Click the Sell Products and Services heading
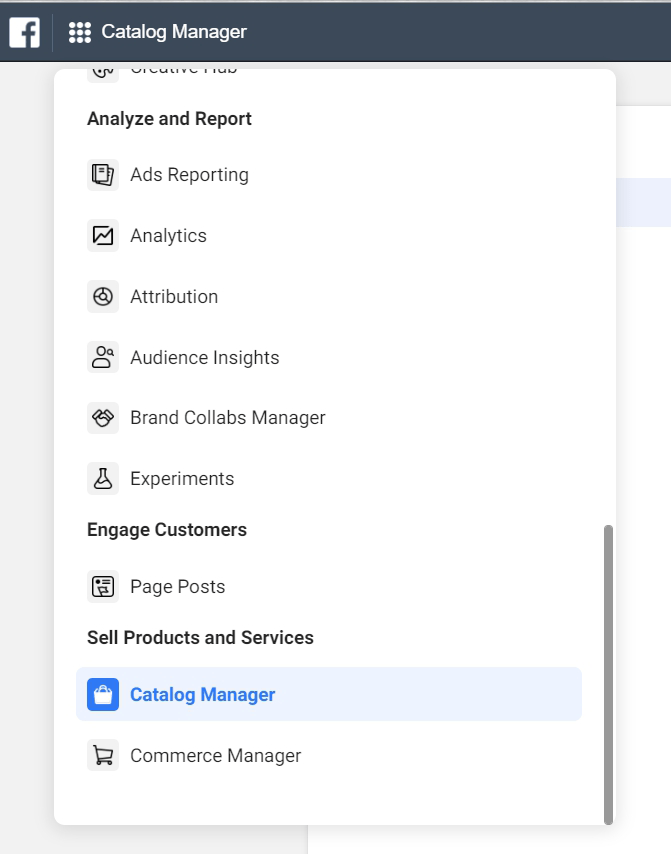This screenshot has height=854, width=671. tap(200, 638)
